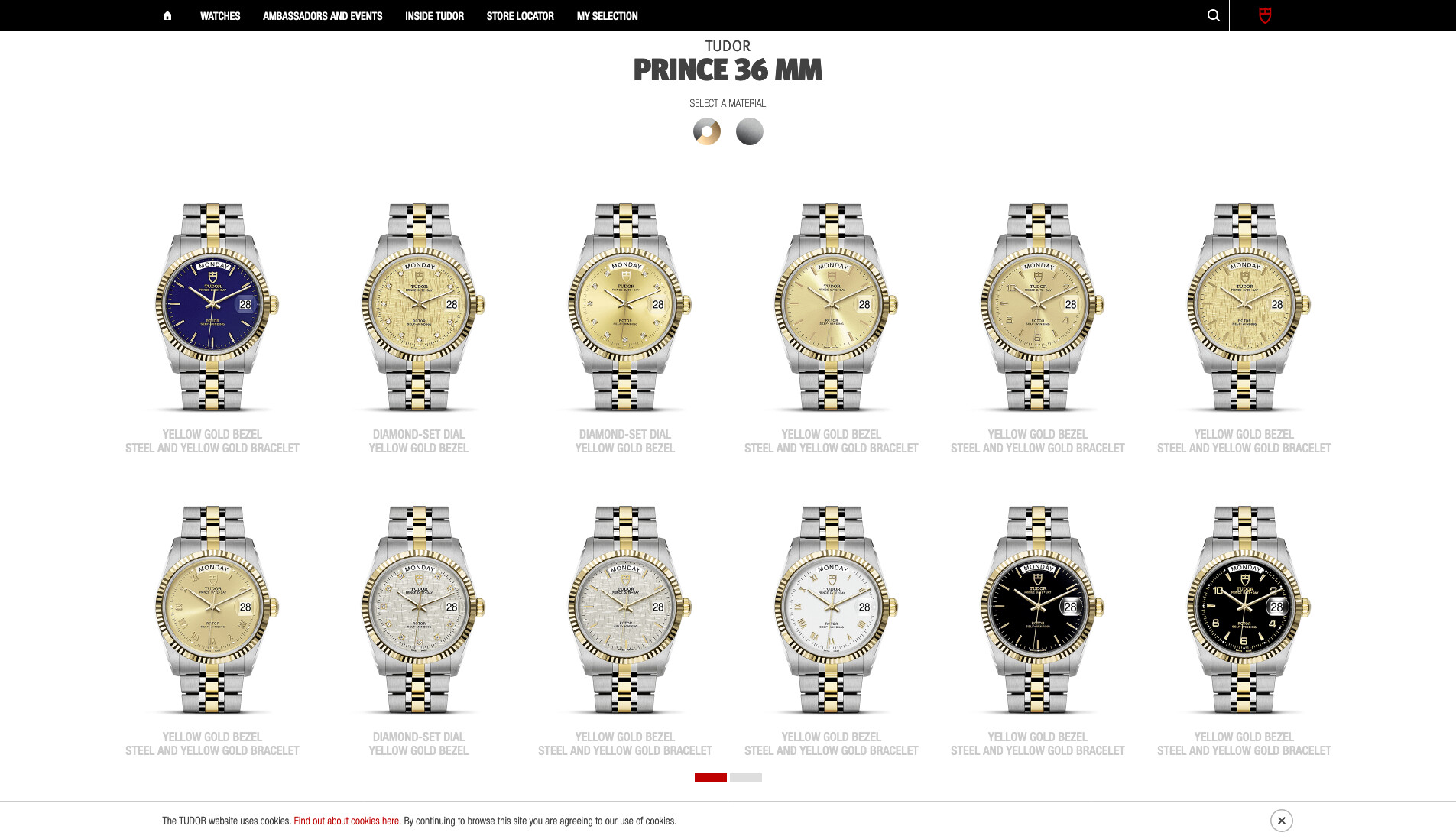Go to Store Locator
Viewport: 1456px width, 839px height.
[520, 16]
